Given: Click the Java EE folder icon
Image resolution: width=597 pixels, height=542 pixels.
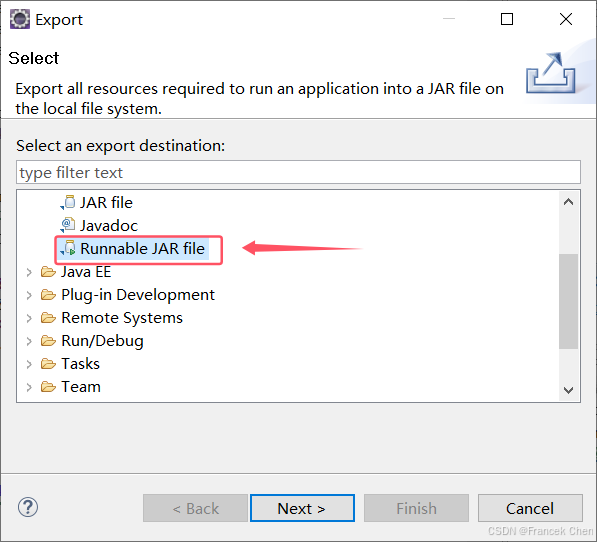Looking at the screenshot, I should click(x=48, y=272).
